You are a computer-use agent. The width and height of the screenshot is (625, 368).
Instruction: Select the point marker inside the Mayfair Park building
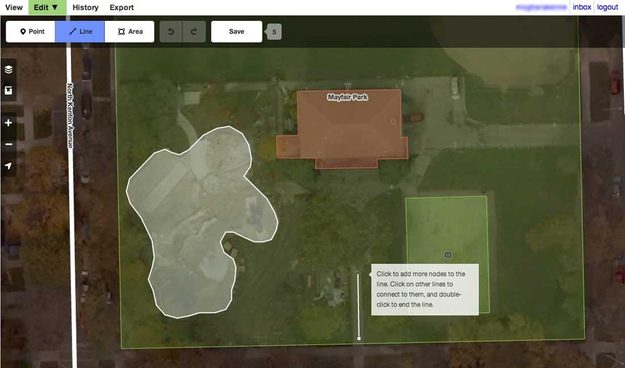pyautogui.click(x=393, y=122)
